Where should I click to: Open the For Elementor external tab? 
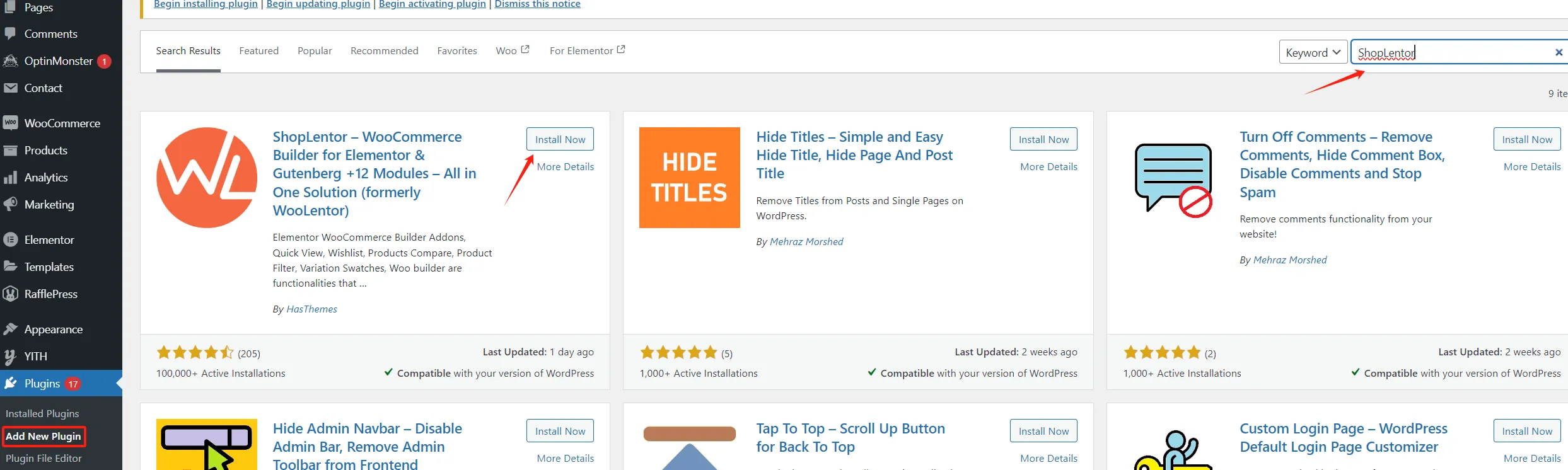tap(587, 51)
